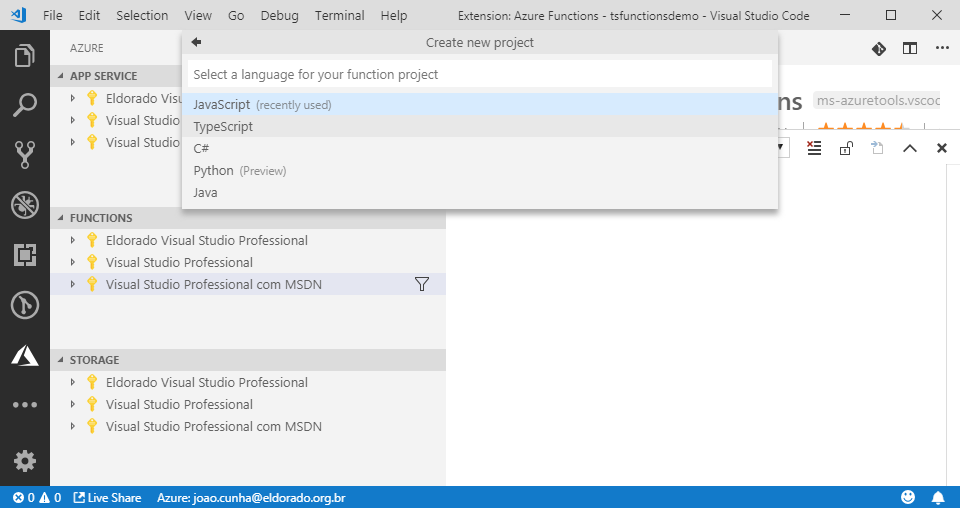Image resolution: width=960 pixels, height=508 pixels.
Task: Click the Azure account joao.cunha status item
Action: 251,498
